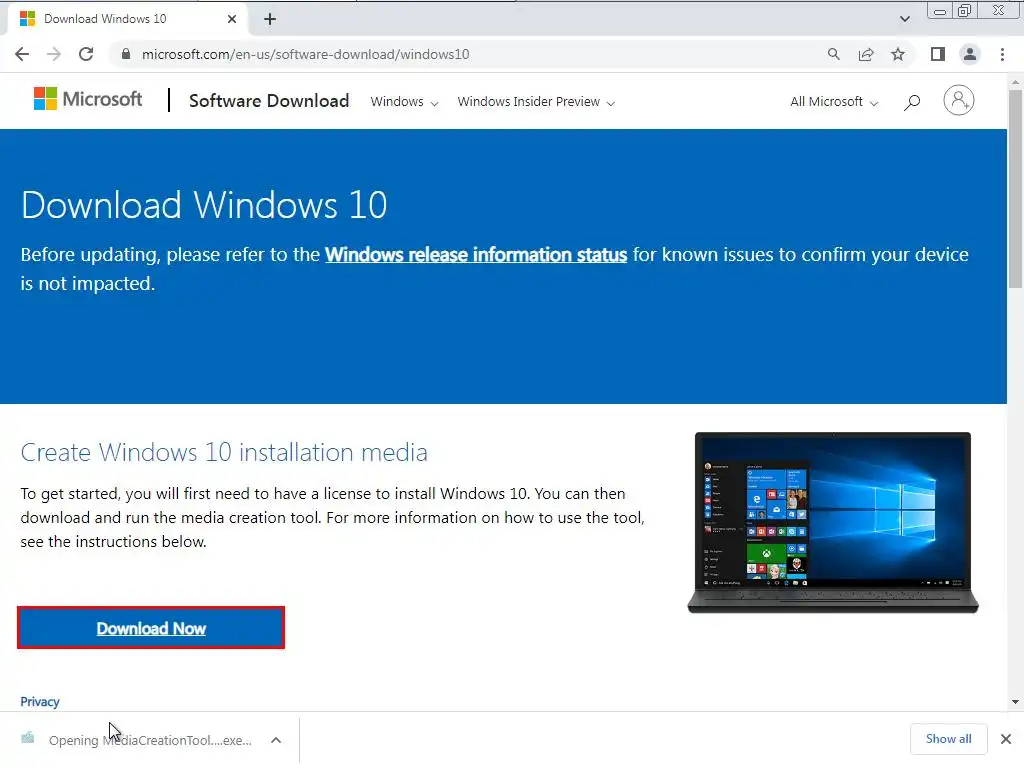The height and width of the screenshot is (768, 1024).
Task: Reload the page with refresh icon
Action: (x=86, y=54)
